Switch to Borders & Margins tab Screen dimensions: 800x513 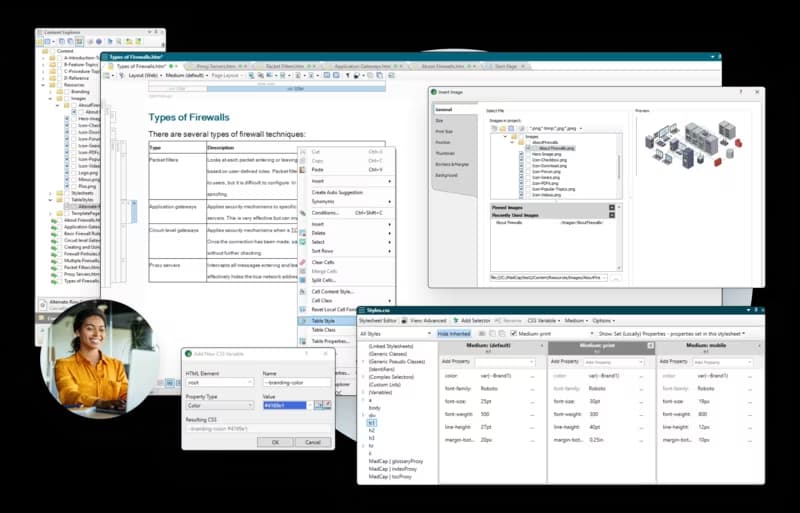452,164
